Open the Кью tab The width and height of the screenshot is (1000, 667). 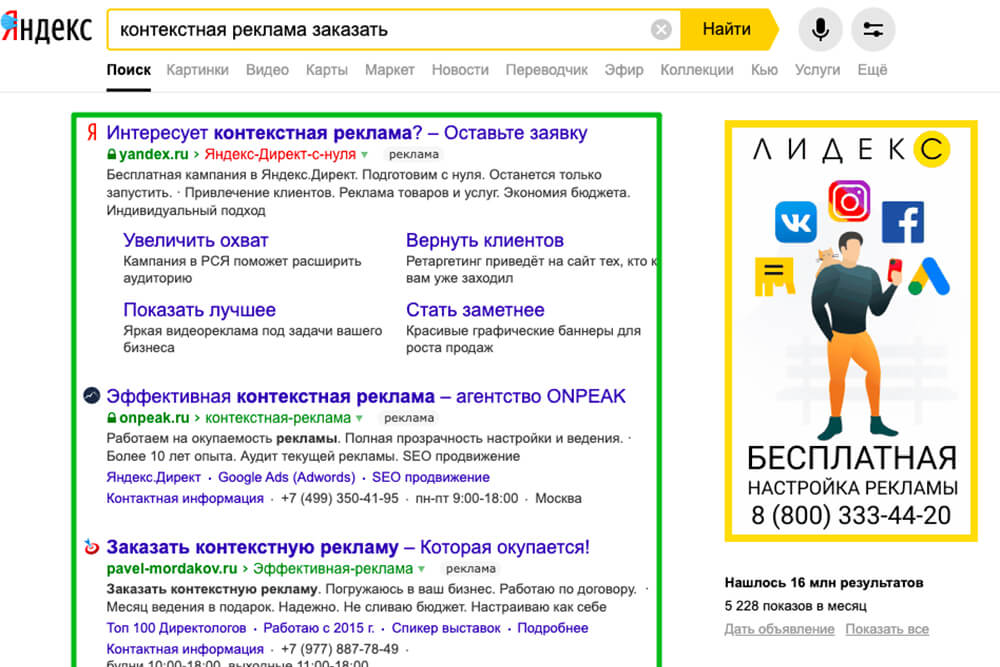pyautogui.click(x=764, y=70)
